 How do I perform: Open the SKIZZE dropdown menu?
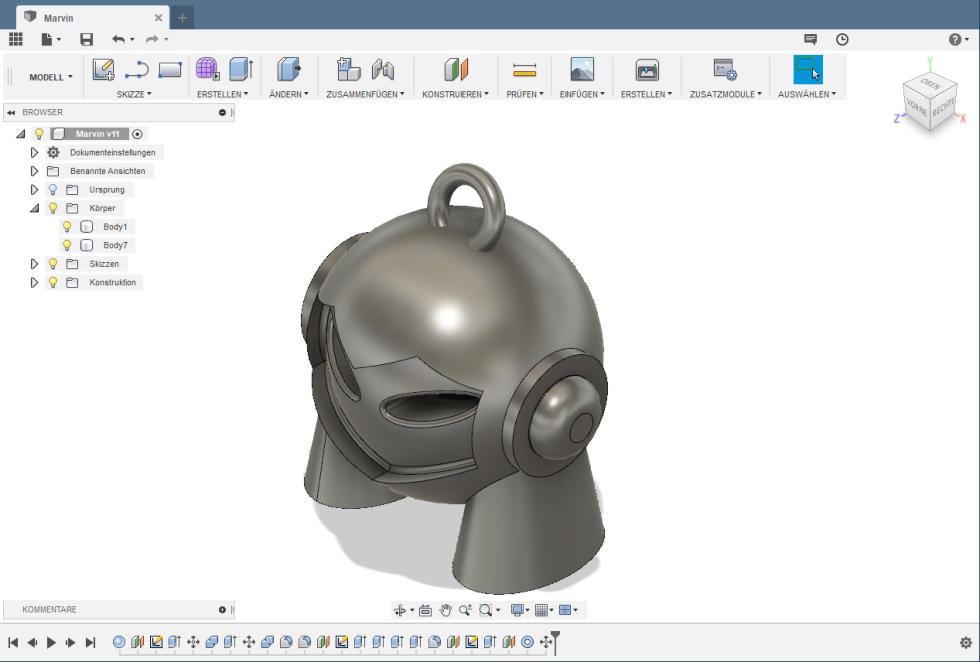[134, 94]
